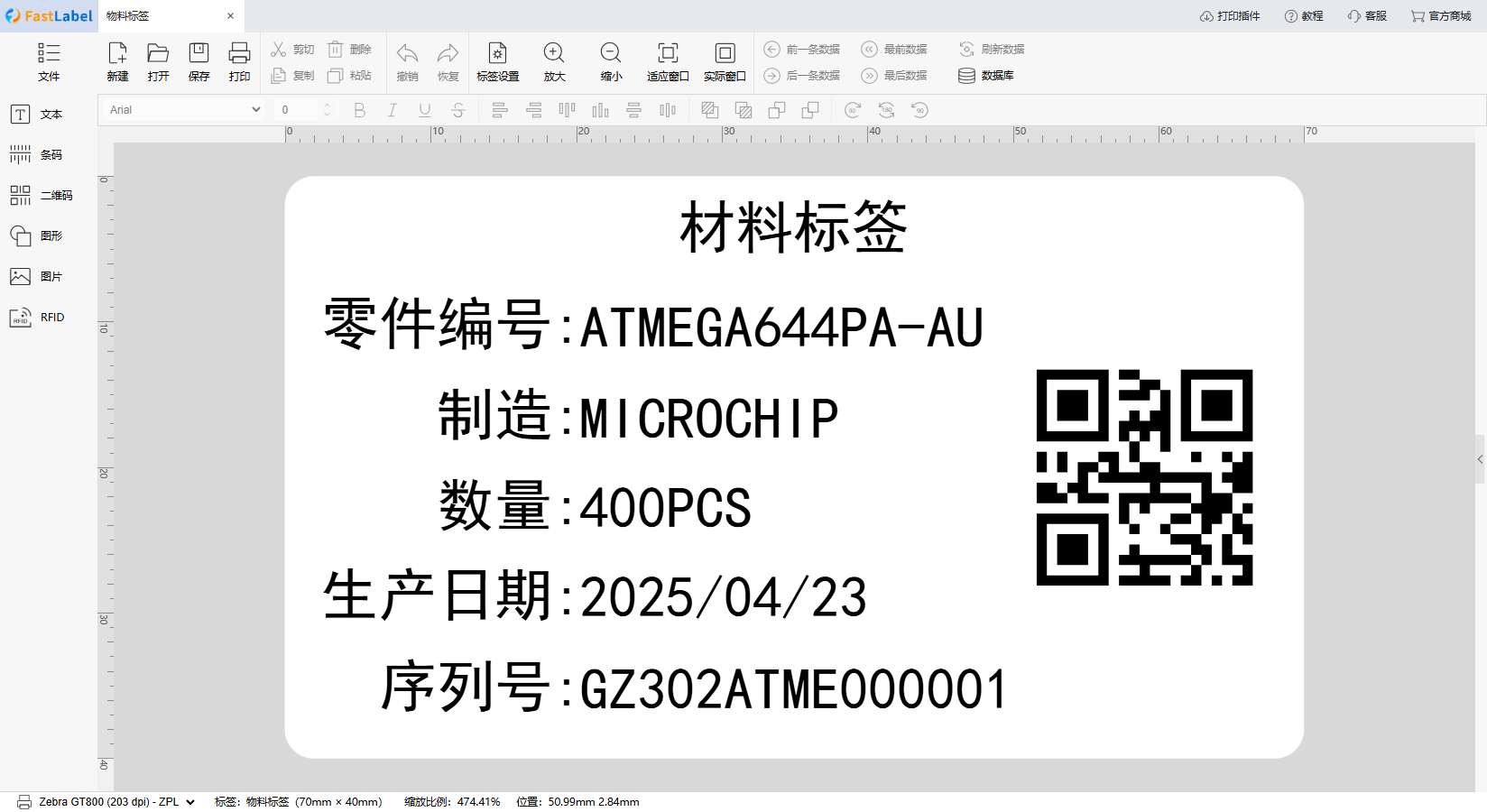Show actual size with 实际窗口
The image size is (1487, 812).
pyautogui.click(x=725, y=62)
